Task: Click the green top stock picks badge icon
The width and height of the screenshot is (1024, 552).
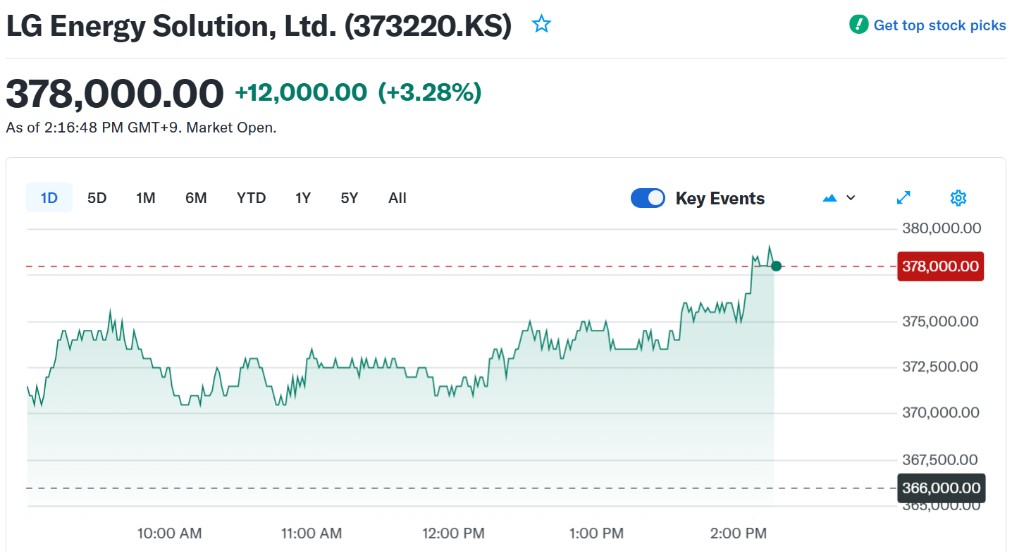Action: pos(858,25)
